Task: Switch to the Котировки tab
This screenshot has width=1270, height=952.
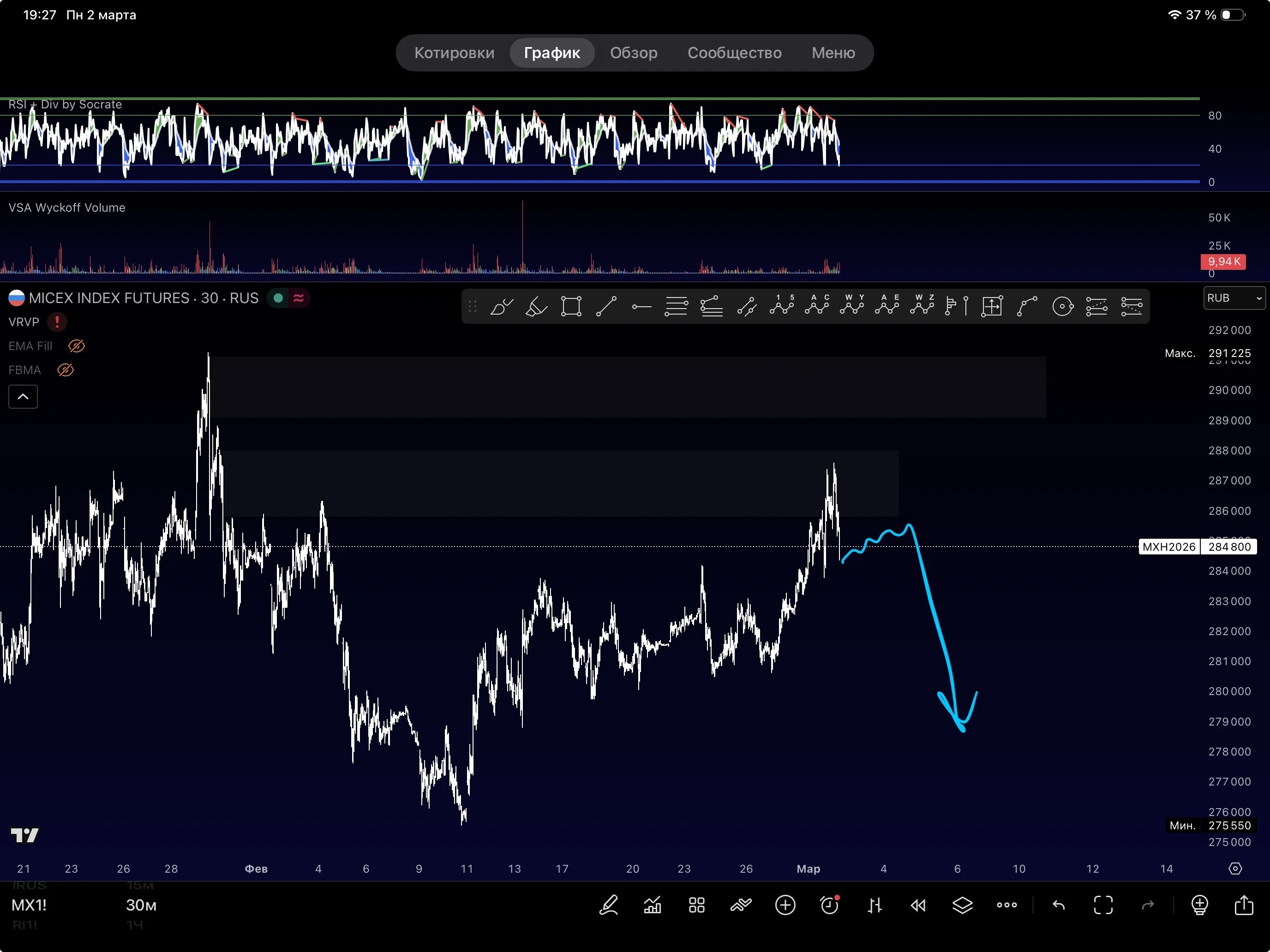Action: (x=454, y=53)
